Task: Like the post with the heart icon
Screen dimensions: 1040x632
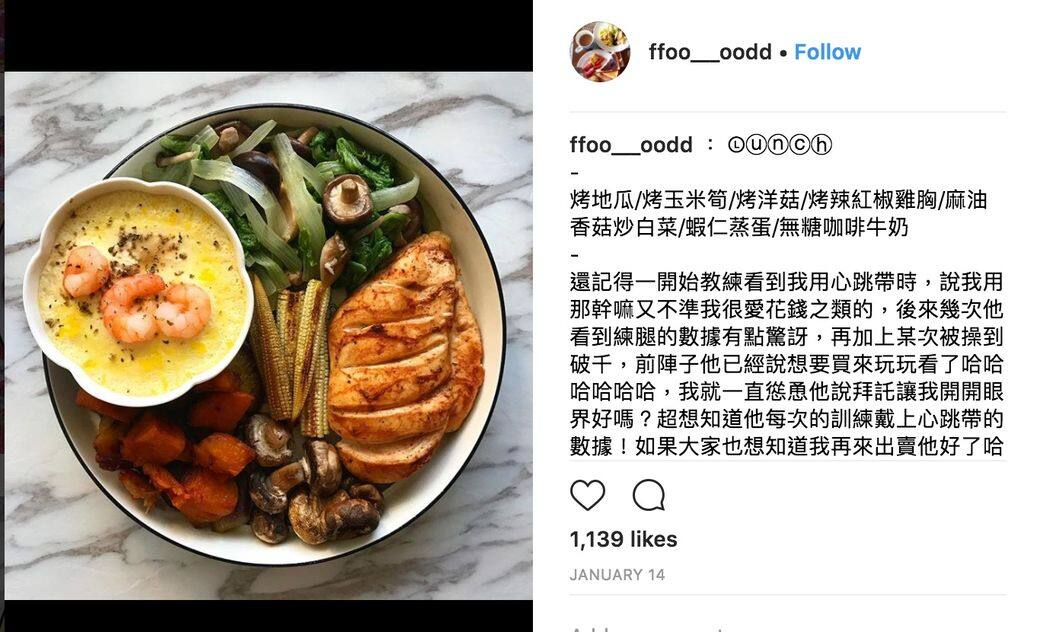Action: click(x=588, y=495)
